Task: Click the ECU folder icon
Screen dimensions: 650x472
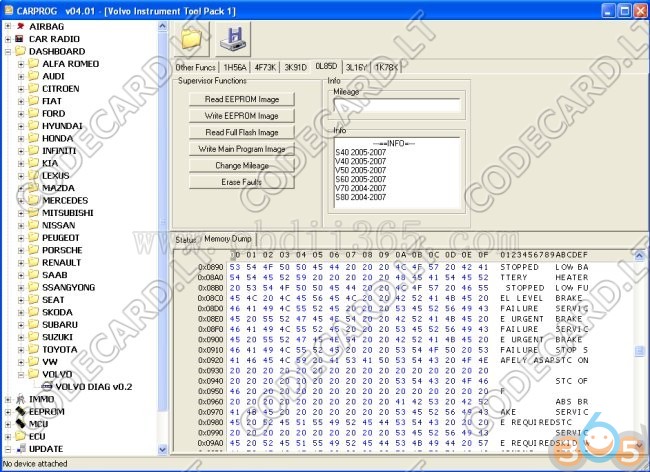Action: tap(20, 436)
